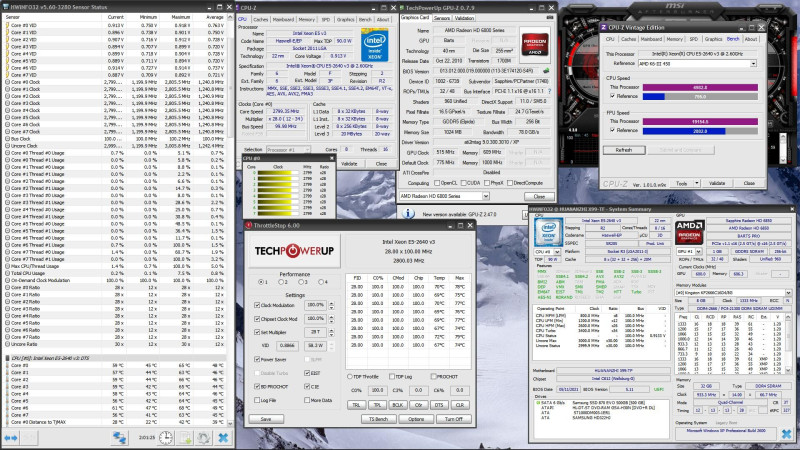The width and height of the screenshot is (800, 450).
Task: Click the BIOS save chip icon in GPU-Z
Action: click(x=546, y=71)
